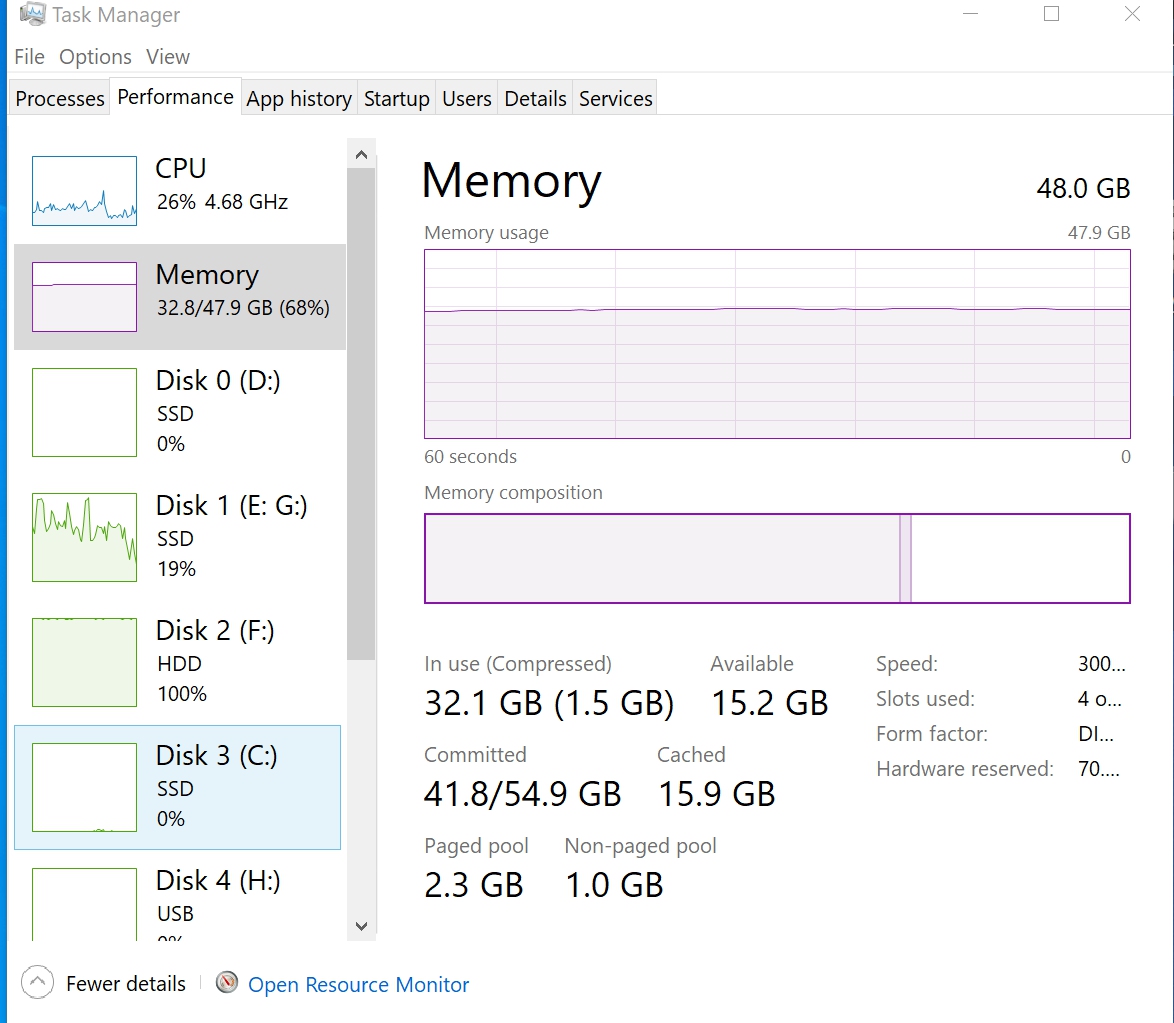Click the '19%' usage text for Disk 1
Viewport: 1174px width, 1023px height.
coord(176,568)
